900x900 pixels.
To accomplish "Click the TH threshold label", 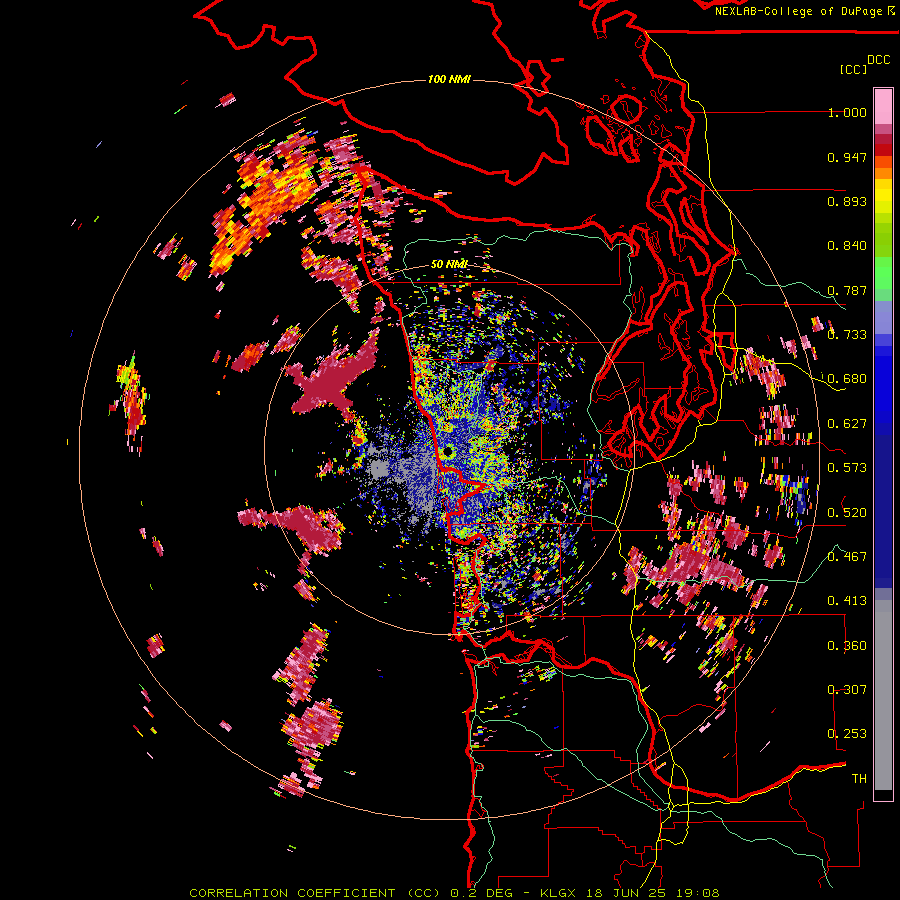I will pos(859,779).
